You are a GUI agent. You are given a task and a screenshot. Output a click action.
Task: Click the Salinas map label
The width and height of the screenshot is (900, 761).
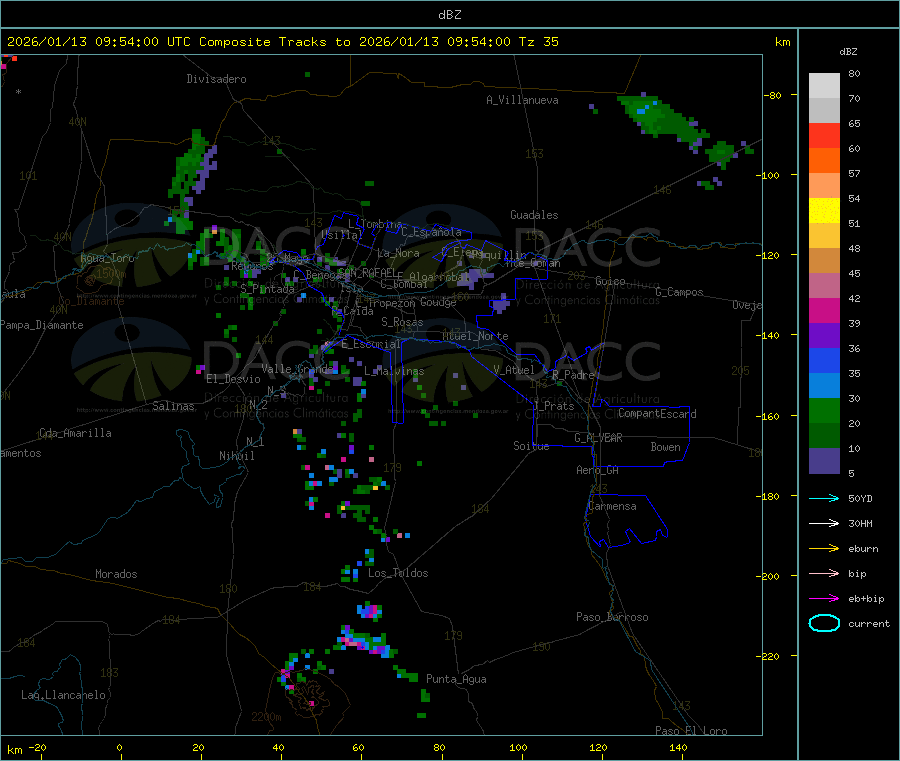173,406
